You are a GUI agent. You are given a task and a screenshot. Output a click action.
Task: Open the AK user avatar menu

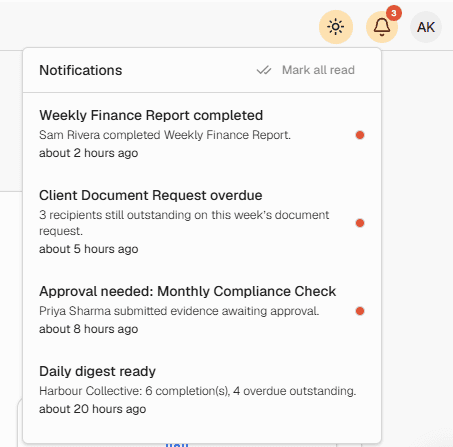coord(426,27)
